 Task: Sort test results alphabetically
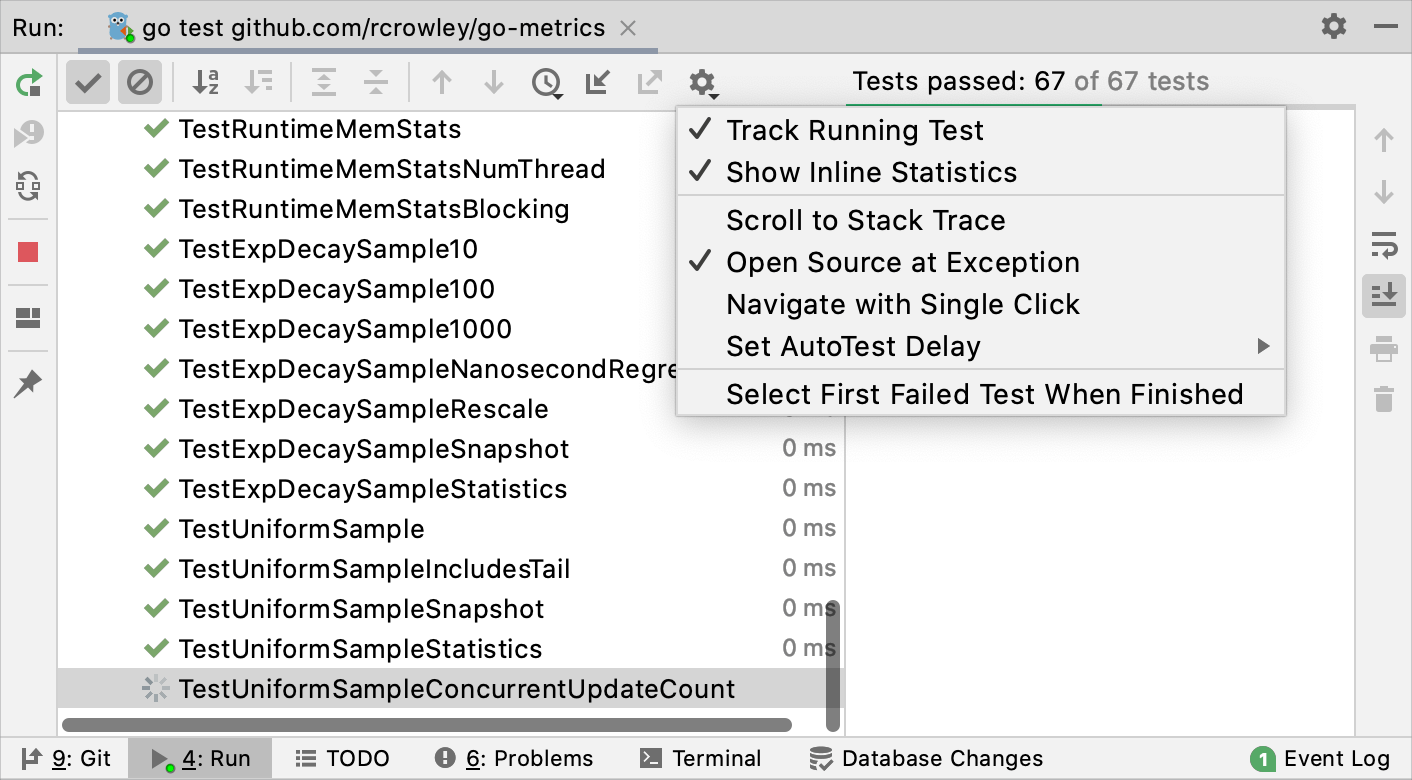point(206,82)
